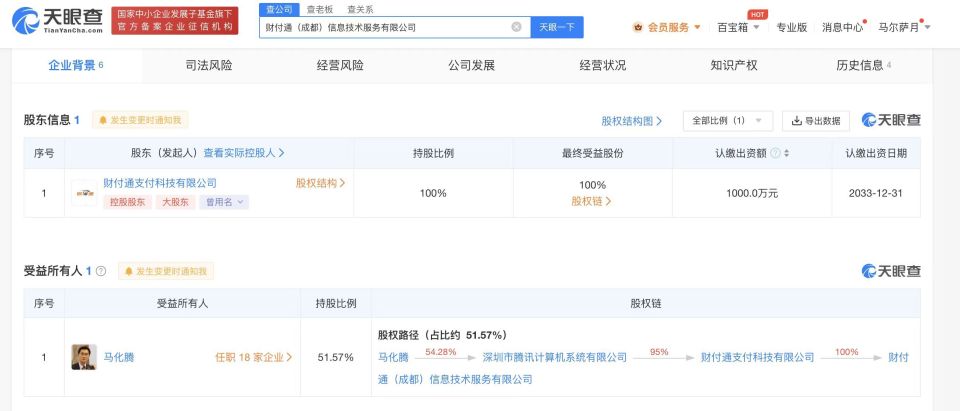Open the 股权链 link under 最终受益股份
Screen dimensions: 960x411
(x=591, y=201)
